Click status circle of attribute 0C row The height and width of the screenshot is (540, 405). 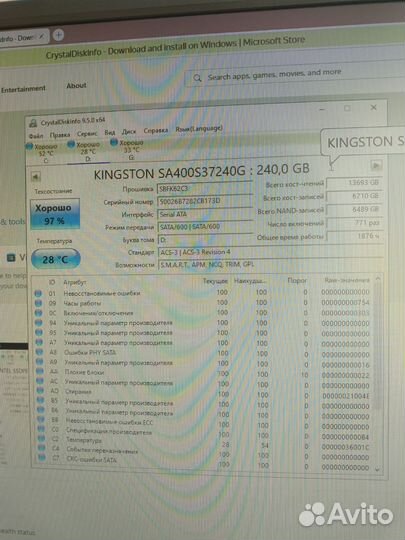[38, 313]
